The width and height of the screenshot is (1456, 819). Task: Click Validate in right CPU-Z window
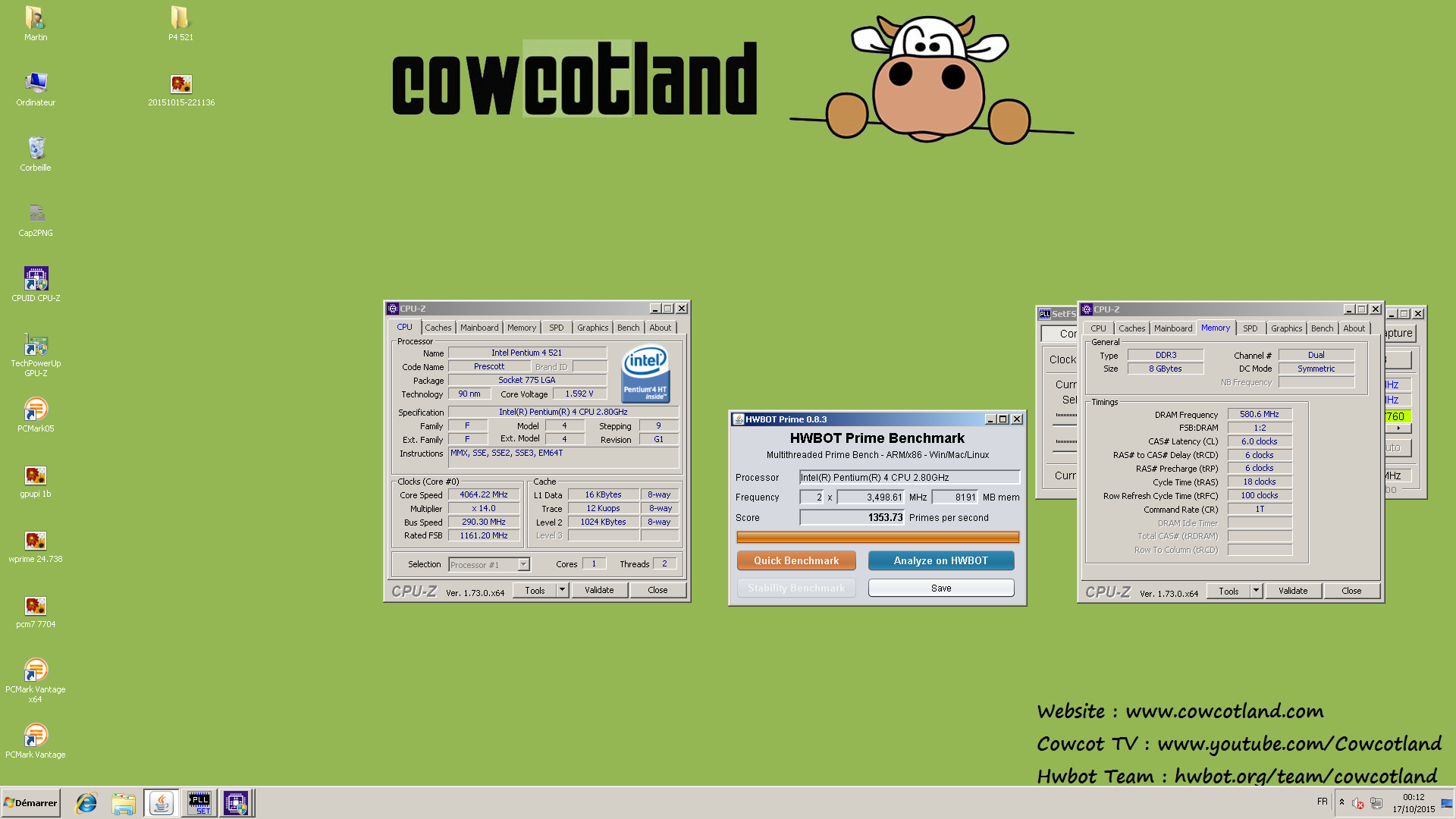point(1293,591)
